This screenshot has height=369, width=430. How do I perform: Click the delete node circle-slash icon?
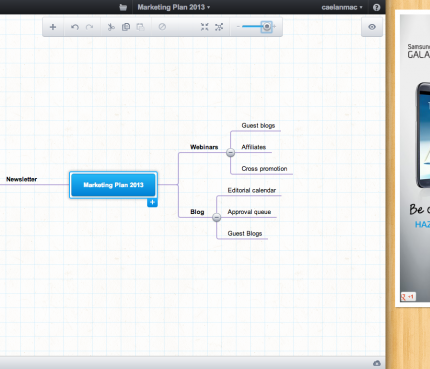162,27
